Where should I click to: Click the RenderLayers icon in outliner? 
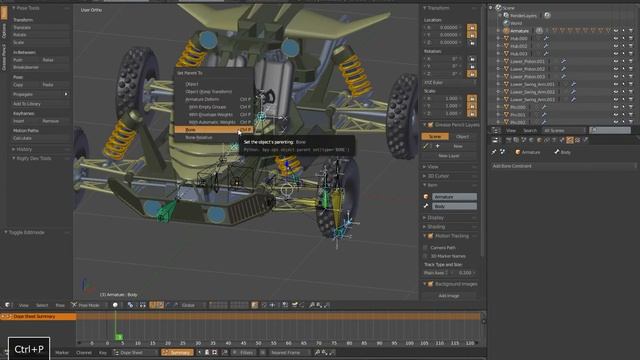pos(506,16)
